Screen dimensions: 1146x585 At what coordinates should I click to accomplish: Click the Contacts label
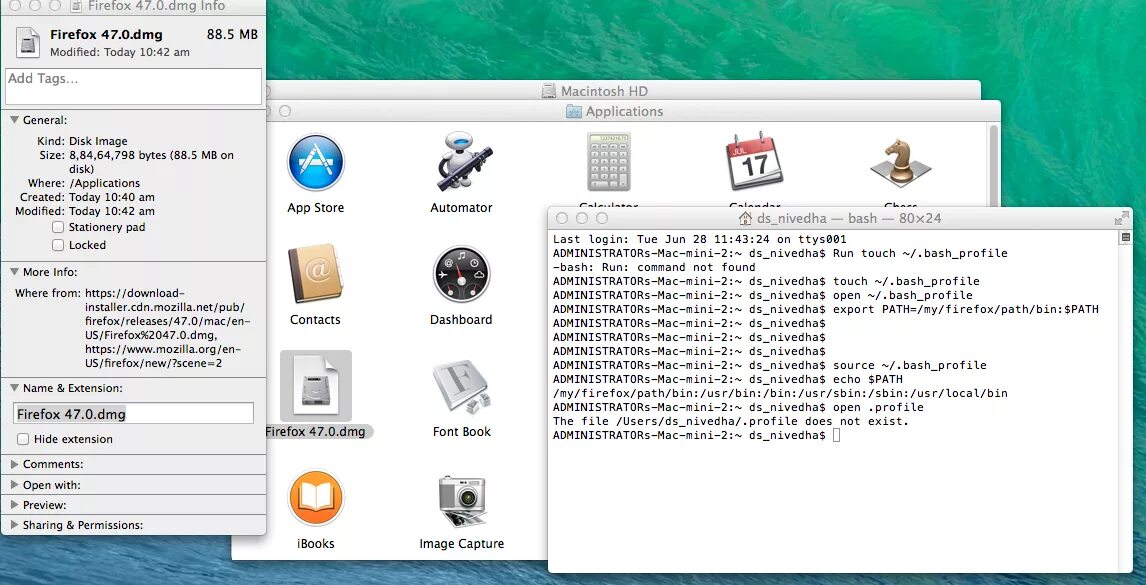pos(315,320)
